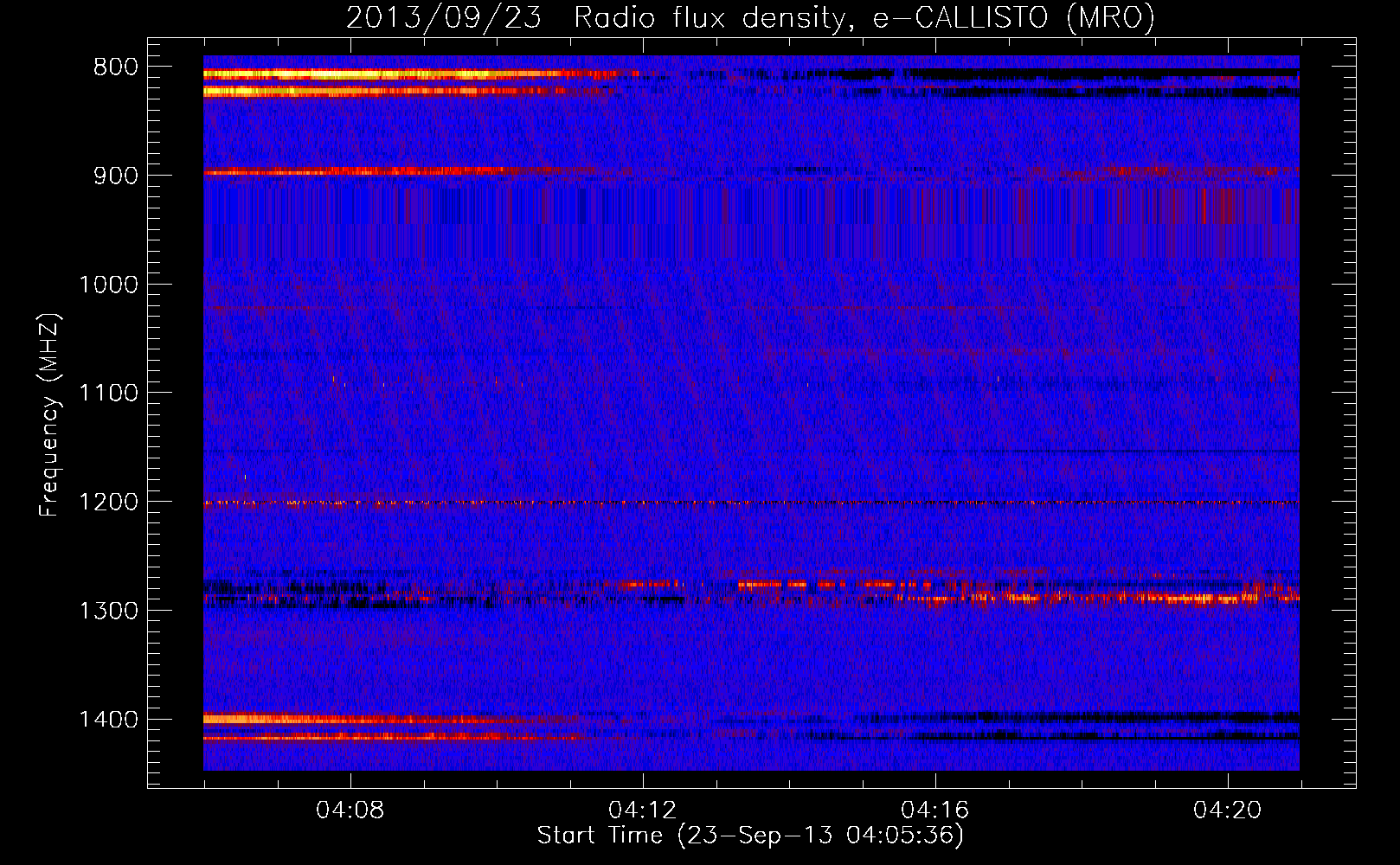Screen dimensions: 1400x865
Task: Click the 1400 frequency tick label
Action: (x=108, y=720)
